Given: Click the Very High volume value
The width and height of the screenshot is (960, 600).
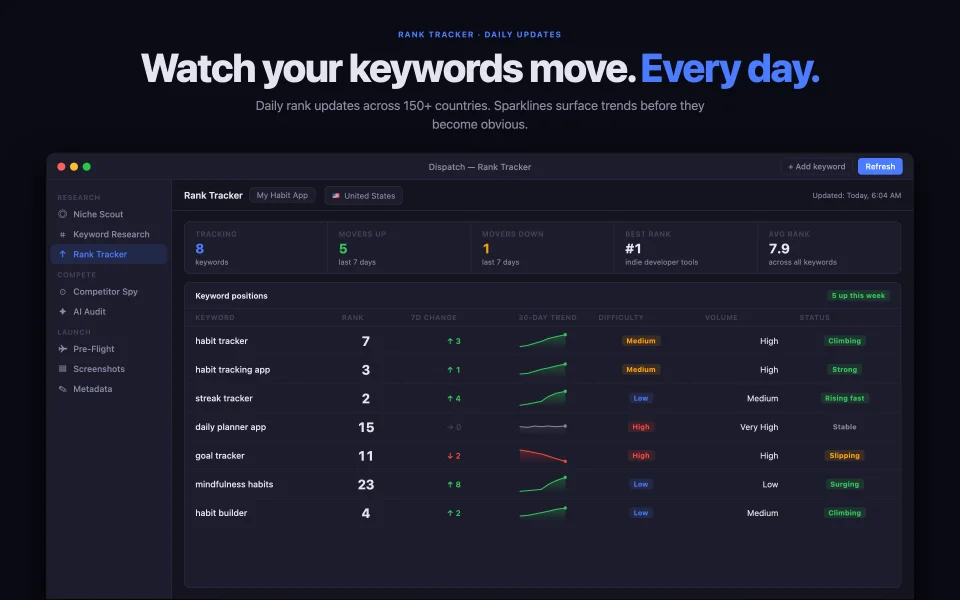Looking at the screenshot, I should click(759, 427).
